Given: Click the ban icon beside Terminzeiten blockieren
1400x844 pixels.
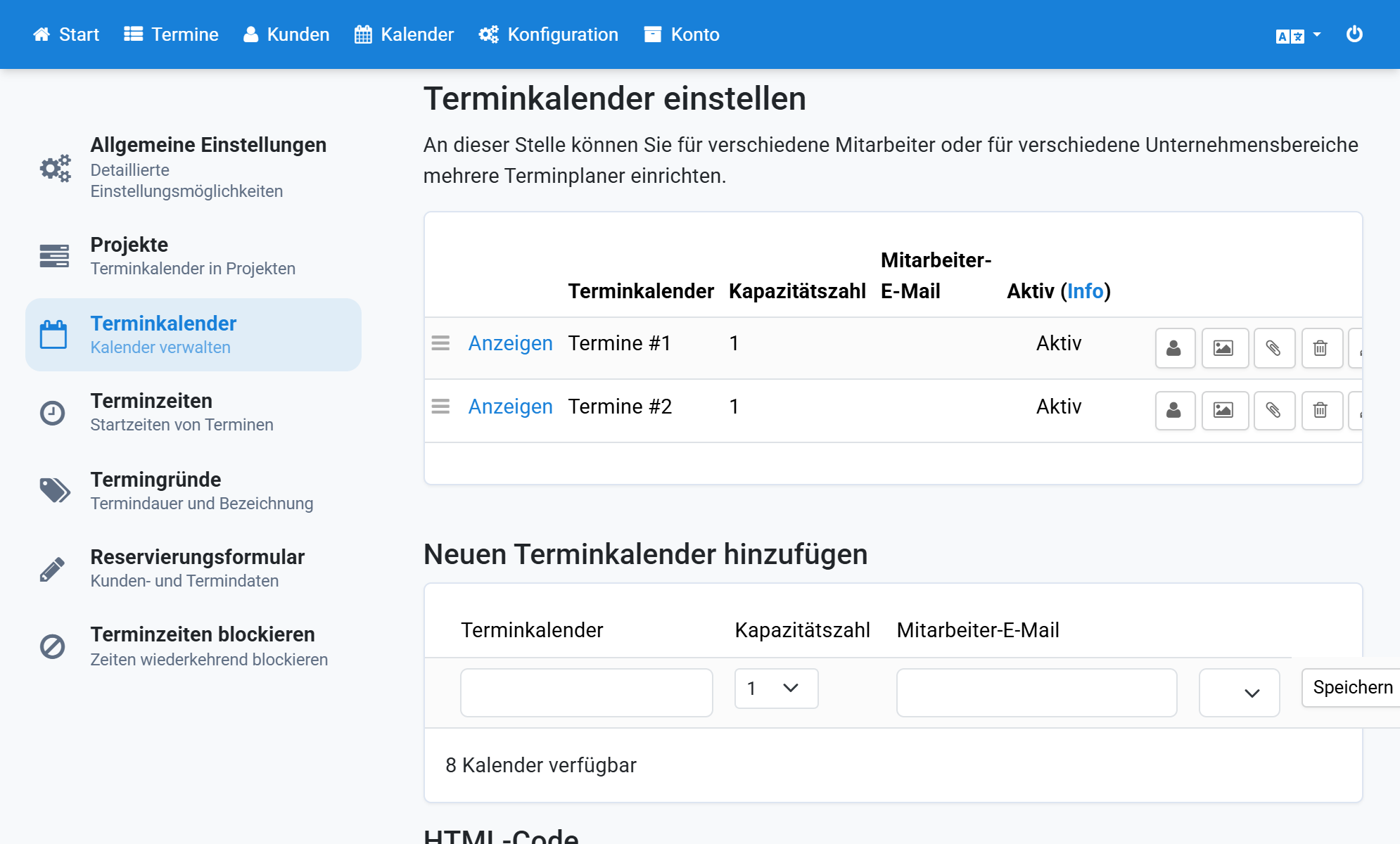Looking at the screenshot, I should (52, 646).
